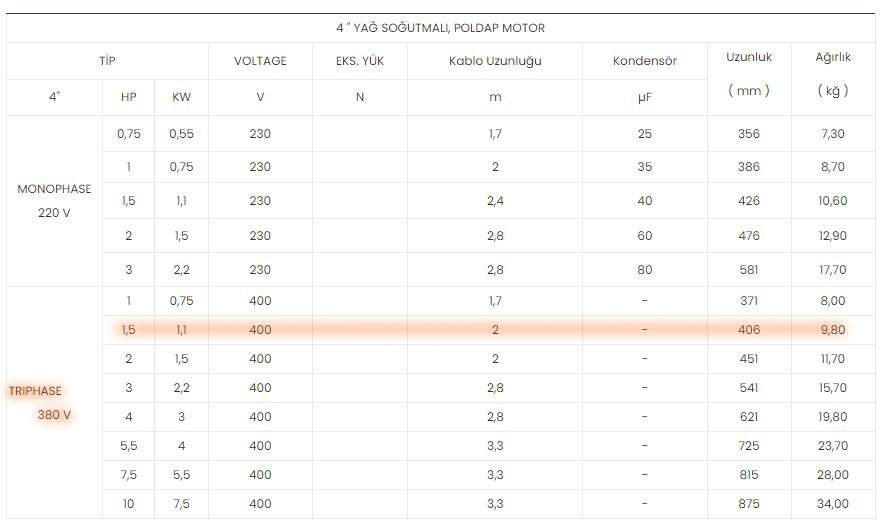Viewport: 883px width, 531px height.
Task: Select the highlighted 406 mm length cell
Action: 749,330
